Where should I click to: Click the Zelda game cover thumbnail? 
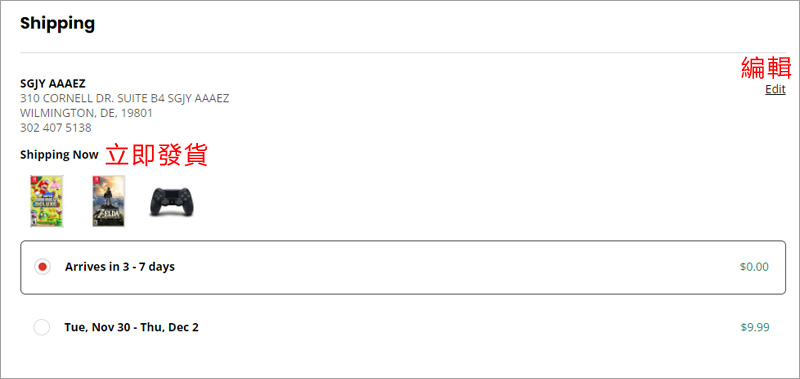coord(109,201)
